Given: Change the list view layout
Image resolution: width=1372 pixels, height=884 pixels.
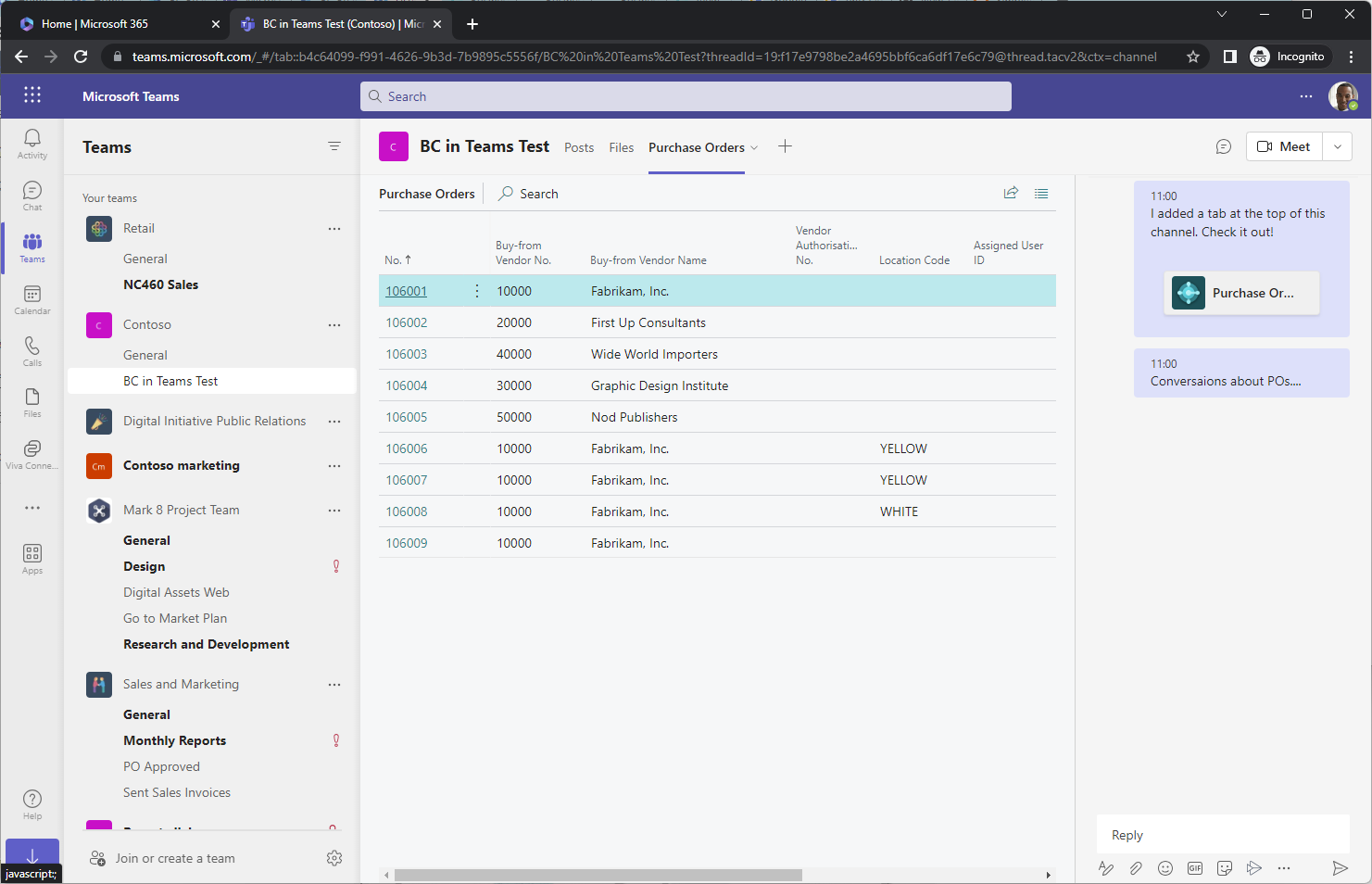Looking at the screenshot, I should [x=1041, y=193].
